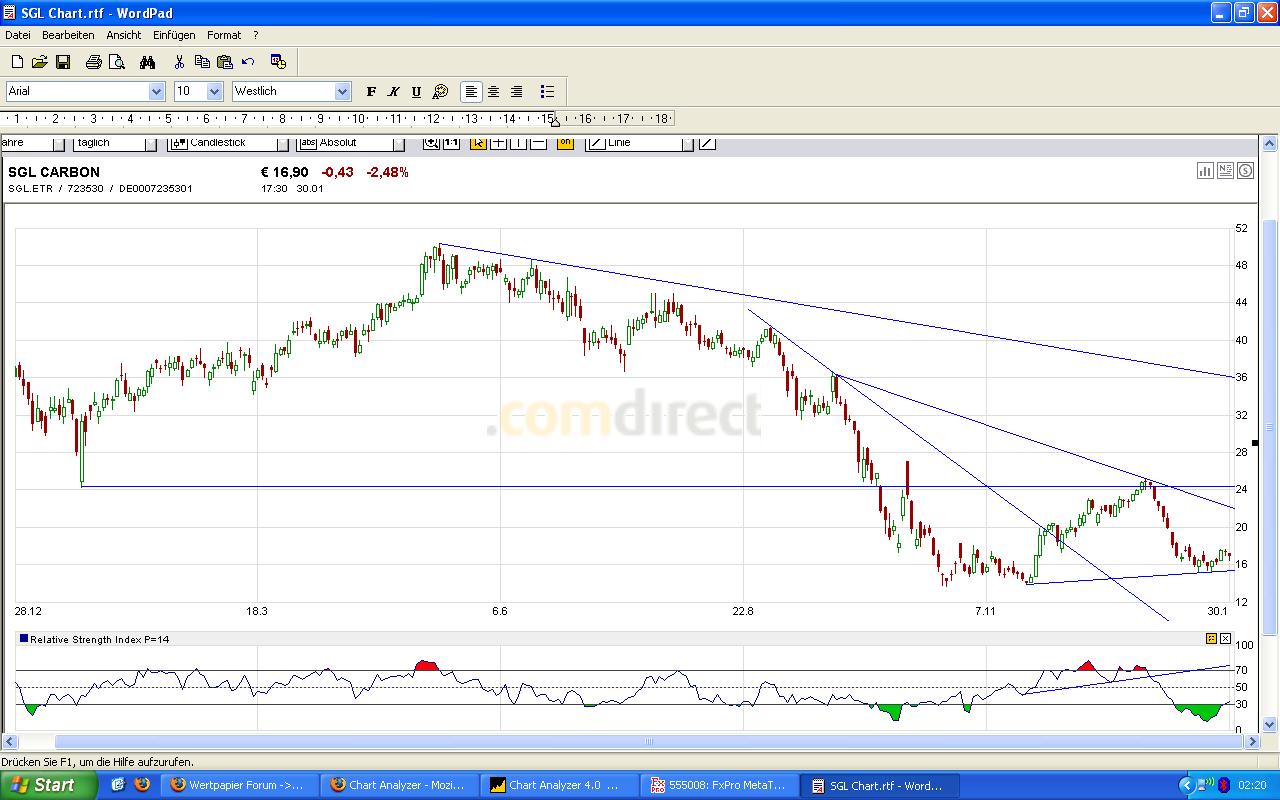The width and height of the screenshot is (1280, 800).
Task: Open a file using the folder icon
Action: coord(40,62)
